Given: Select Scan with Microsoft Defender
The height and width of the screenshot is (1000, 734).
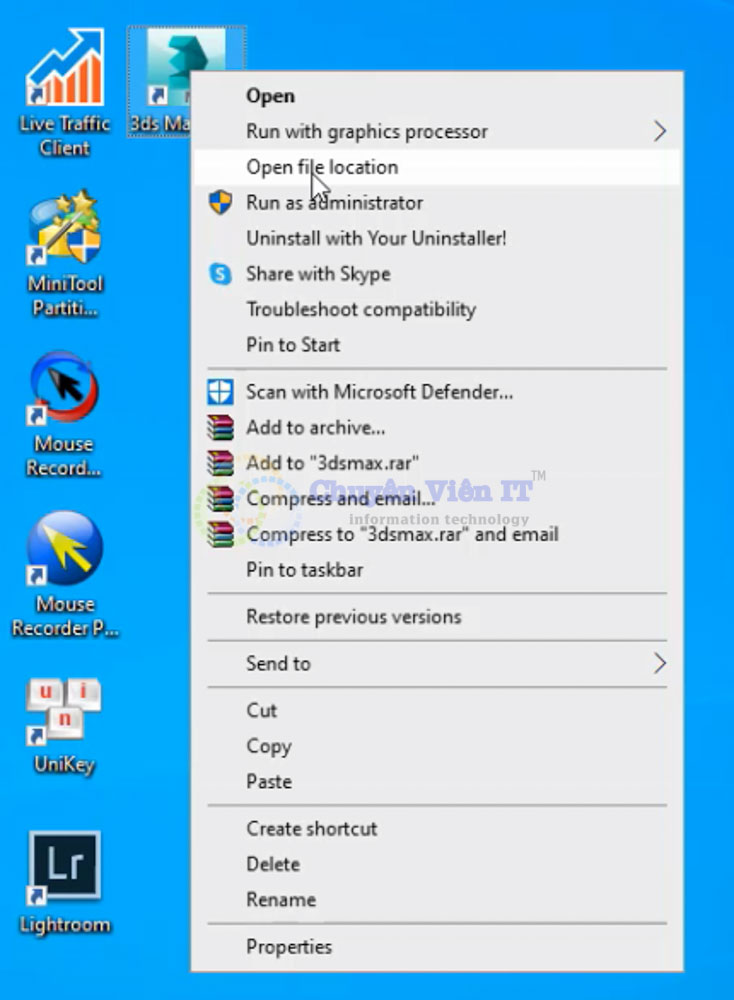Looking at the screenshot, I should 379,392.
